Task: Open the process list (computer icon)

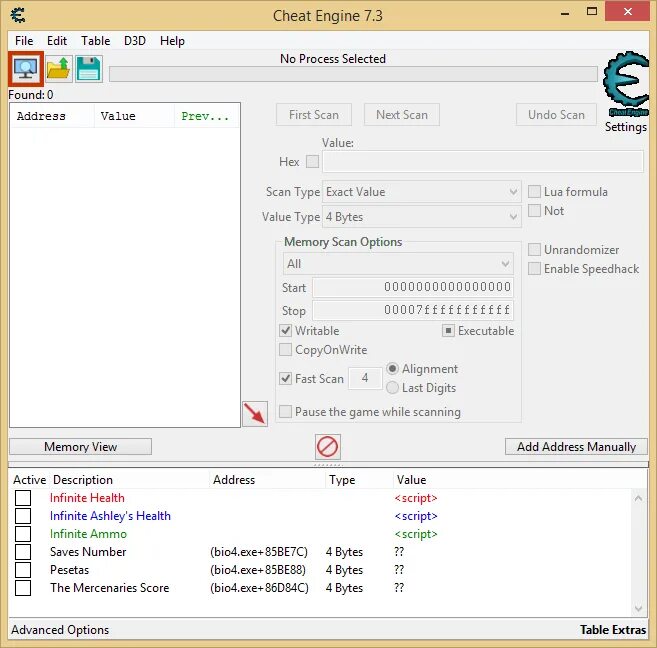Action: [x=26, y=69]
